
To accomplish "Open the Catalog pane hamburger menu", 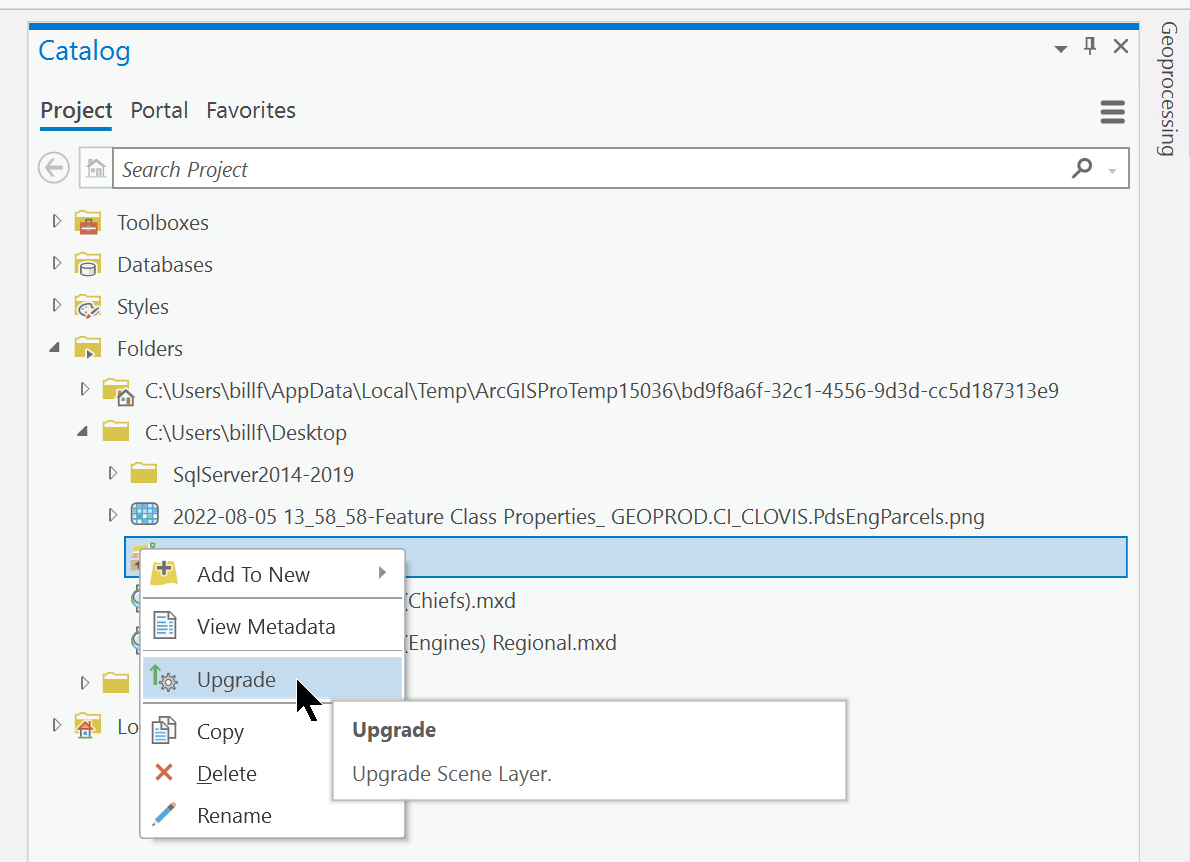I will 1112,112.
